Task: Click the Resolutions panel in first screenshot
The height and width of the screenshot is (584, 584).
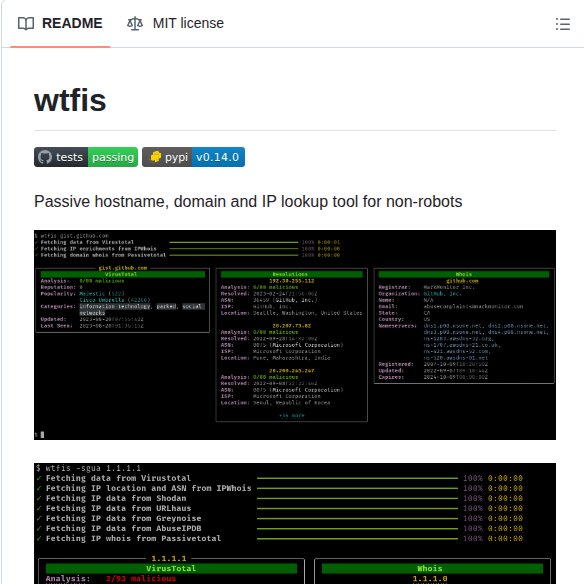Action: click(292, 345)
